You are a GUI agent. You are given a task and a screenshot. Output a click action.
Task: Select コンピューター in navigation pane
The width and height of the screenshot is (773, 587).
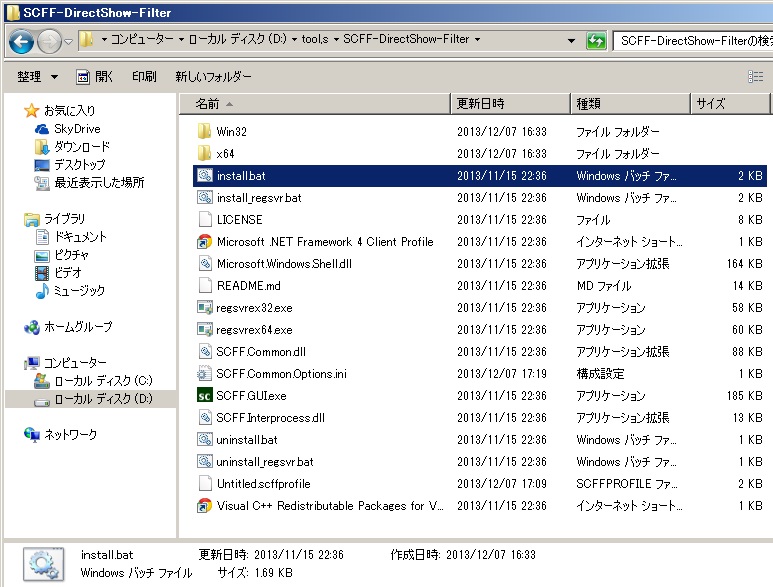75,363
